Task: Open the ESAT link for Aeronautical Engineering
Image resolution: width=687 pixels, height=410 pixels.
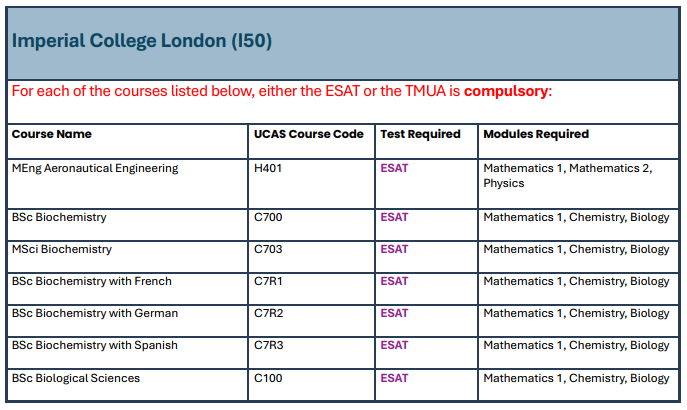Action: click(394, 168)
